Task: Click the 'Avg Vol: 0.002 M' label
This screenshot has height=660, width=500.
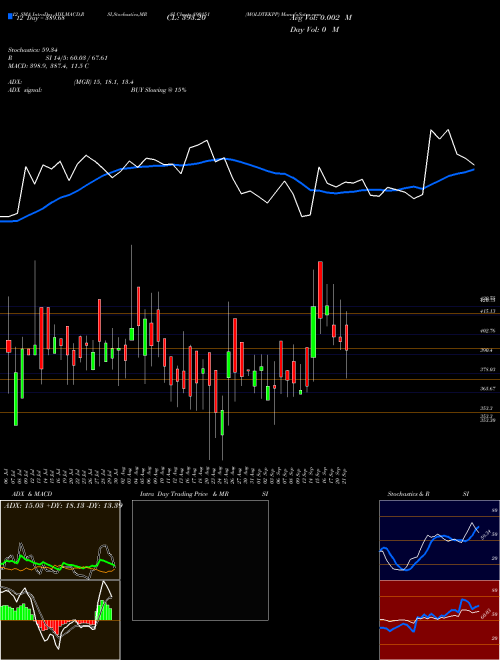Action: 321,18
